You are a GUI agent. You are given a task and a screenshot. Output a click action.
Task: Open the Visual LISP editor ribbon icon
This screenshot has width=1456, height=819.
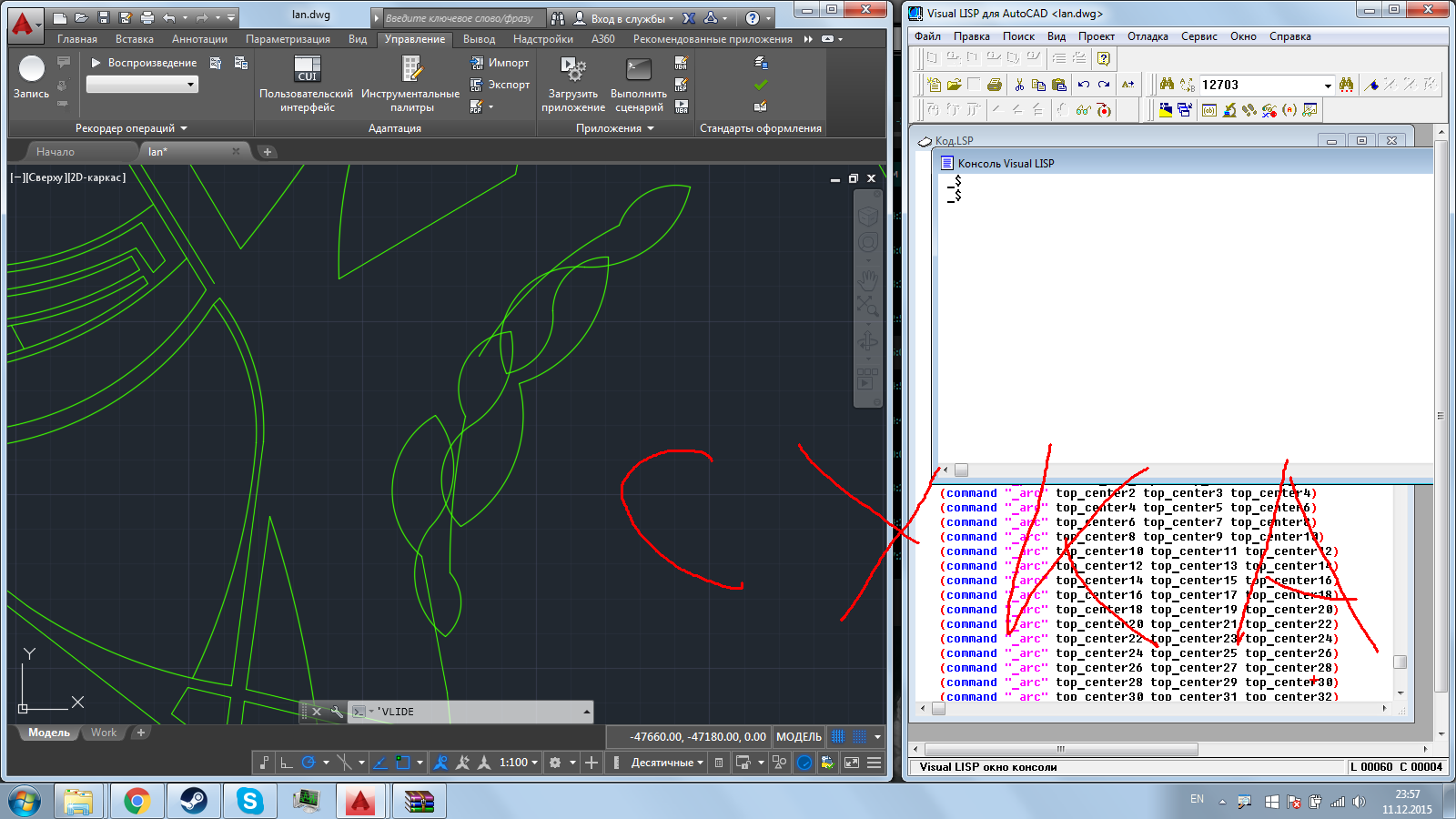681,85
